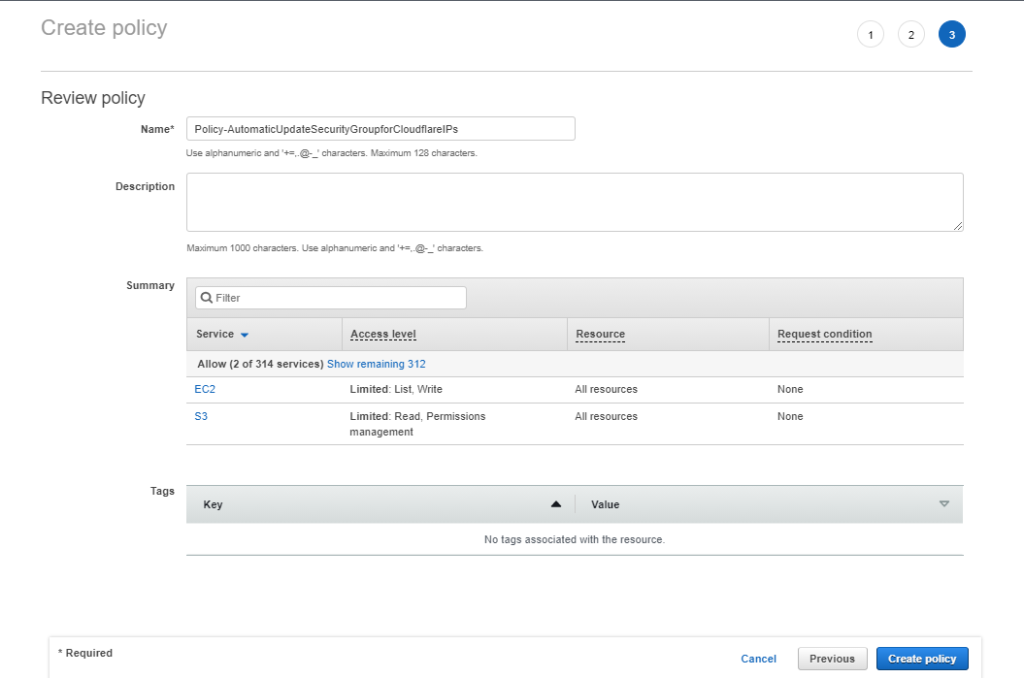This screenshot has height=678, width=1024.
Task: Click the active step 3 indicator
Action: [x=951, y=35]
